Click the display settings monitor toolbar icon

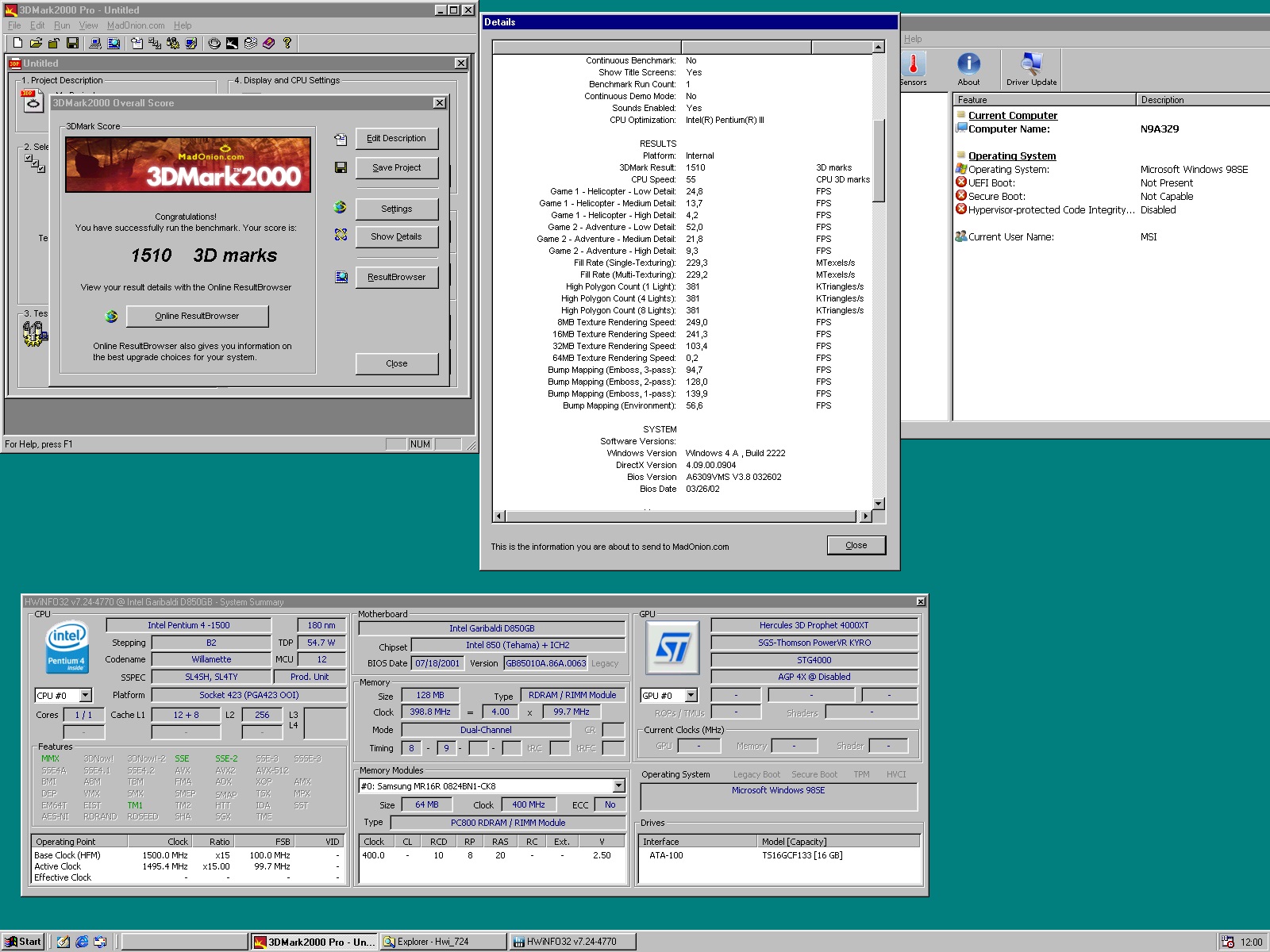point(191,44)
